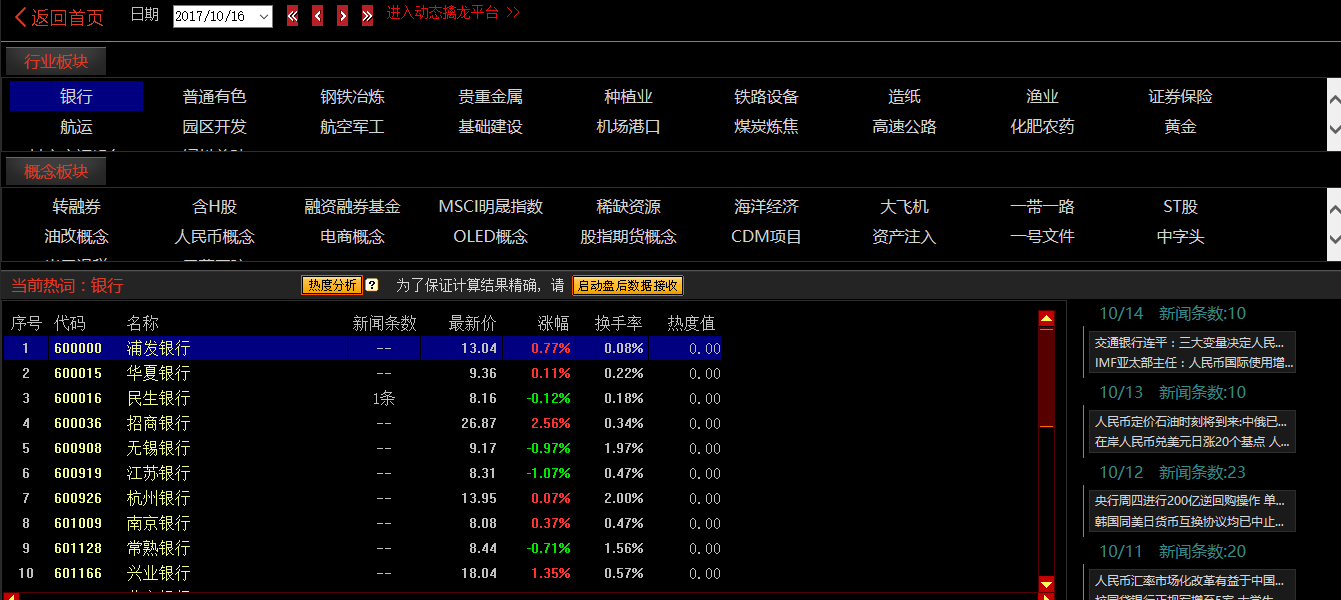Click the 启动盘后数据接收 button
The image size is (1341, 600).
pos(627,285)
